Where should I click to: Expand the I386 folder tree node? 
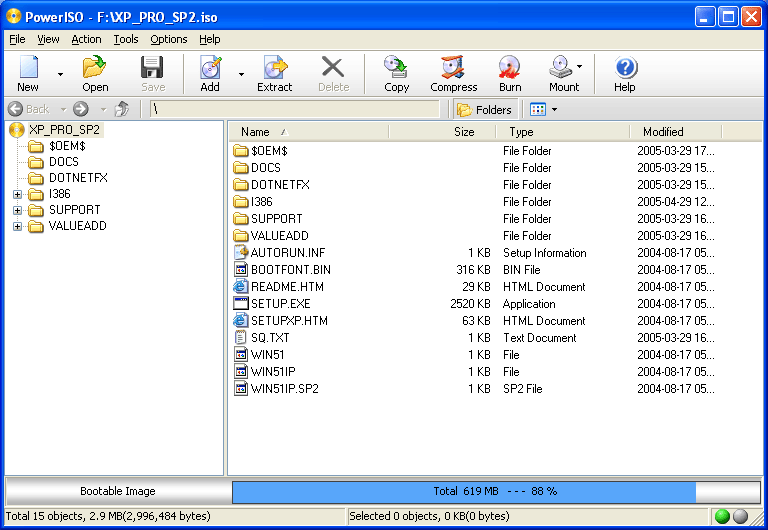coord(18,194)
